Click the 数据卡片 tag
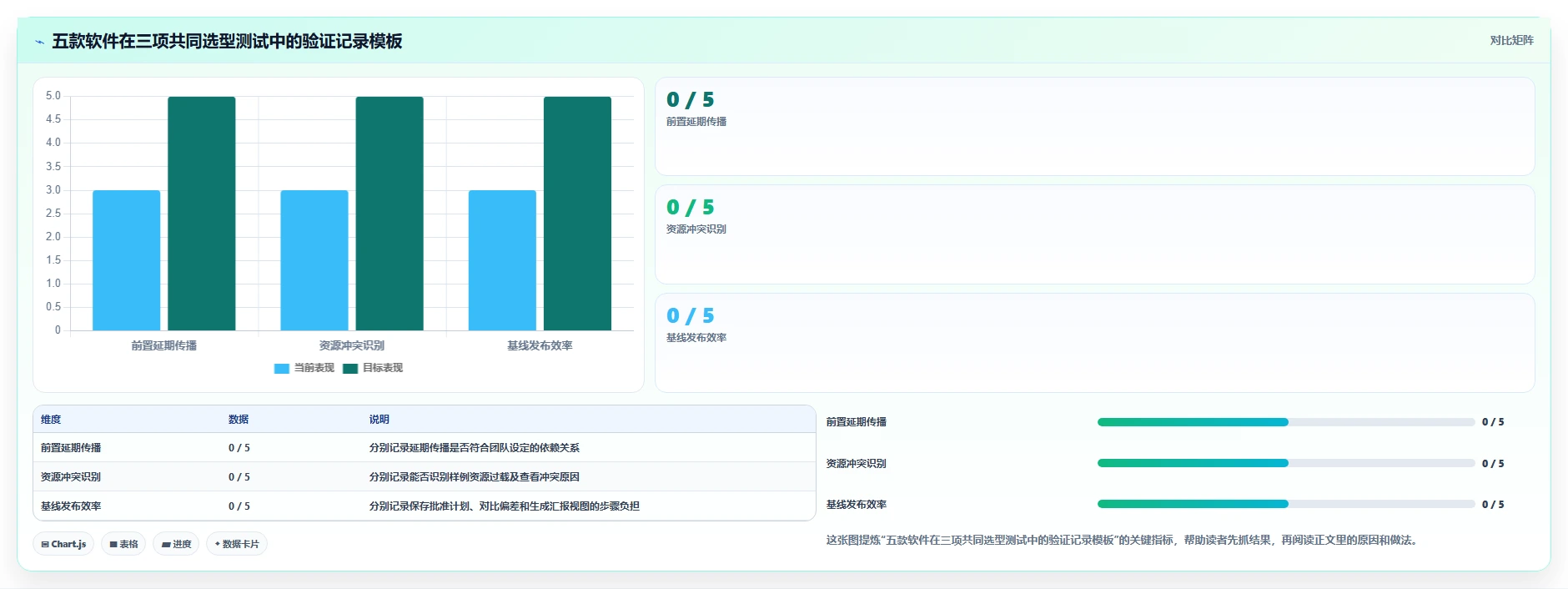This screenshot has width=1568, height=589. point(237,544)
